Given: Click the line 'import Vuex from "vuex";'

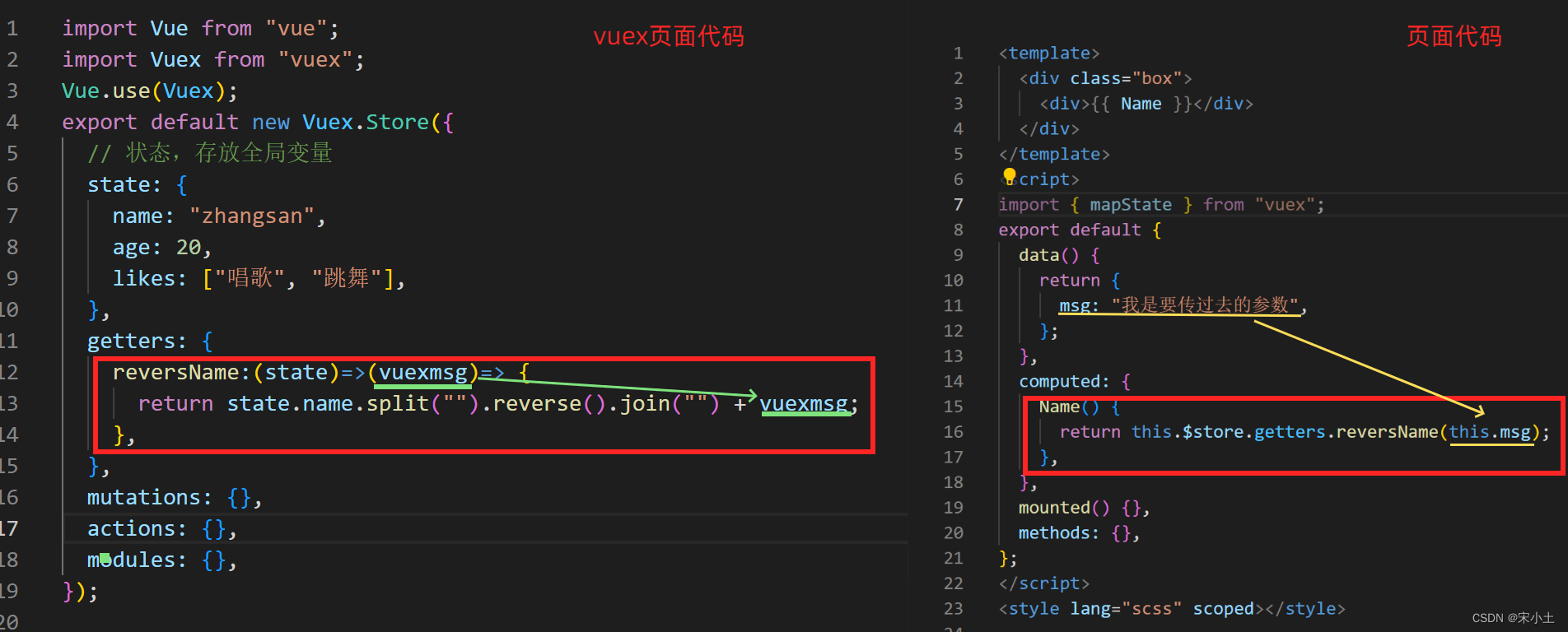Looking at the screenshot, I should (212, 60).
